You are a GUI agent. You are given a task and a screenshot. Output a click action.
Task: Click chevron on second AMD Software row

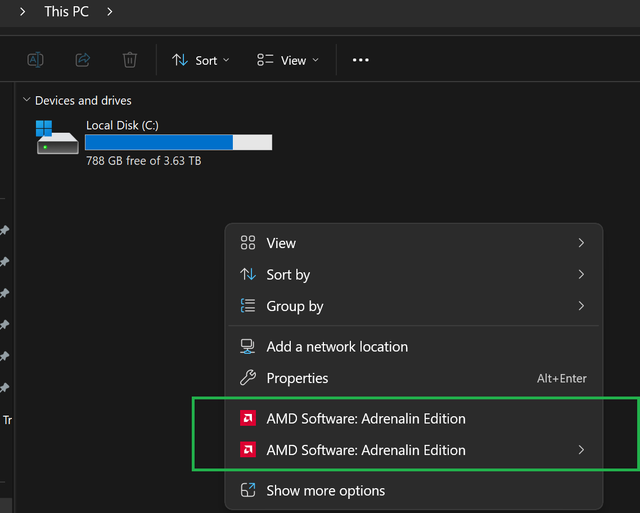581,450
